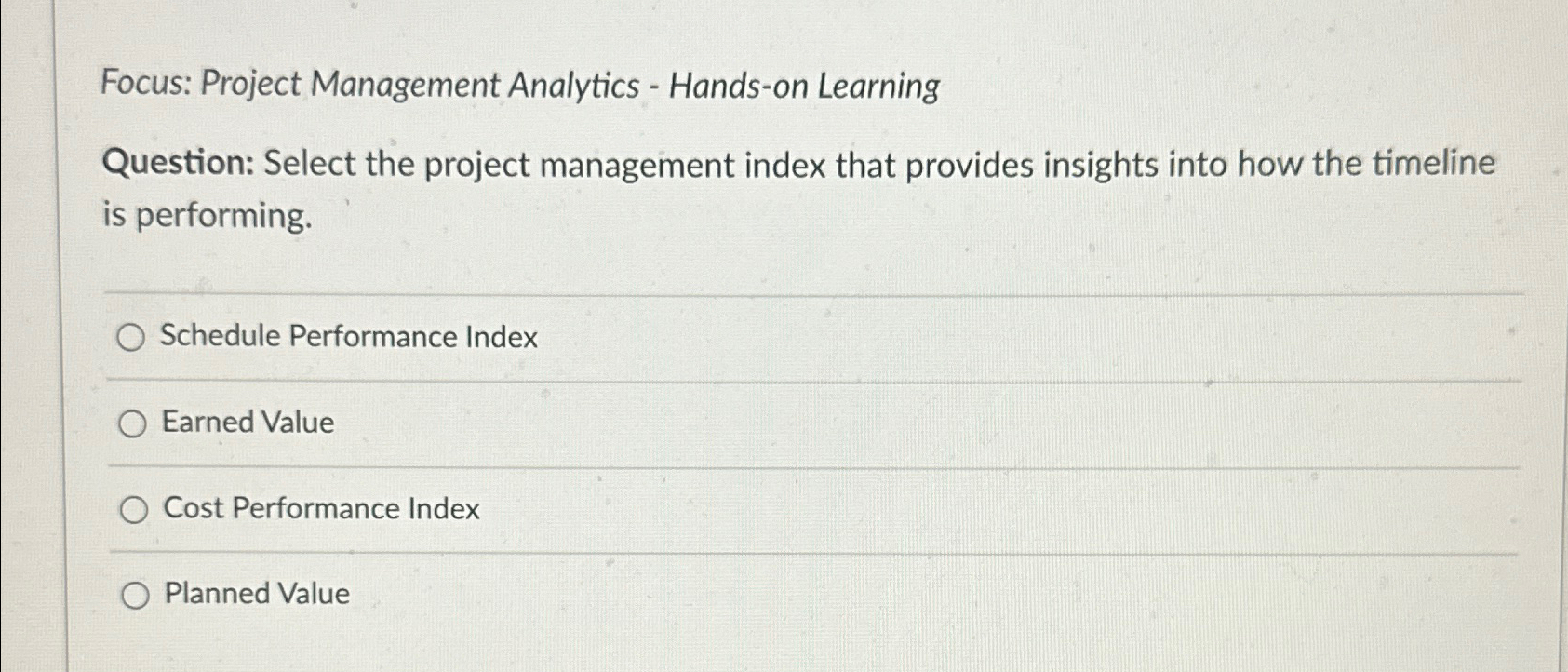Click the Earned Value option text

(247, 423)
